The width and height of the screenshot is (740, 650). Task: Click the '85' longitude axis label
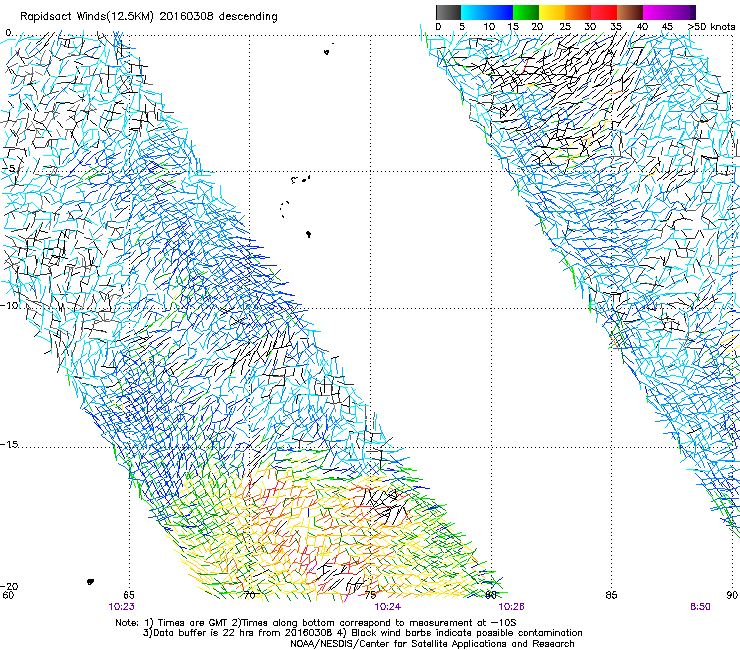coord(611,595)
